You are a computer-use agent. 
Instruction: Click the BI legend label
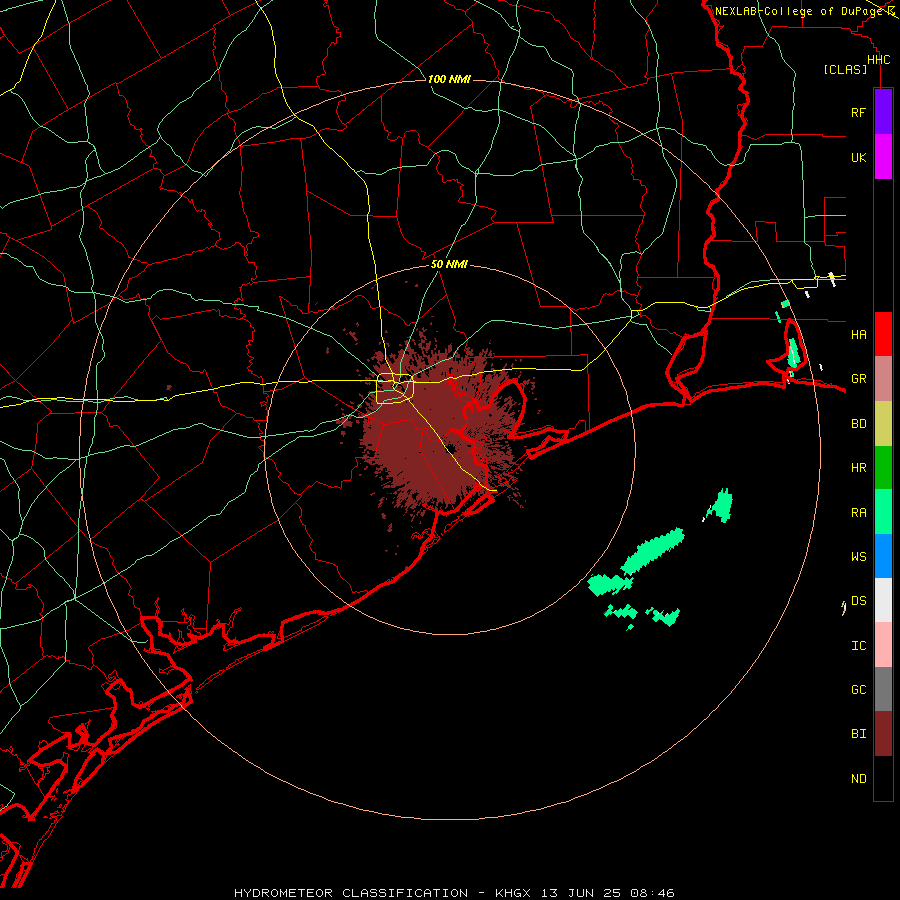(858, 734)
